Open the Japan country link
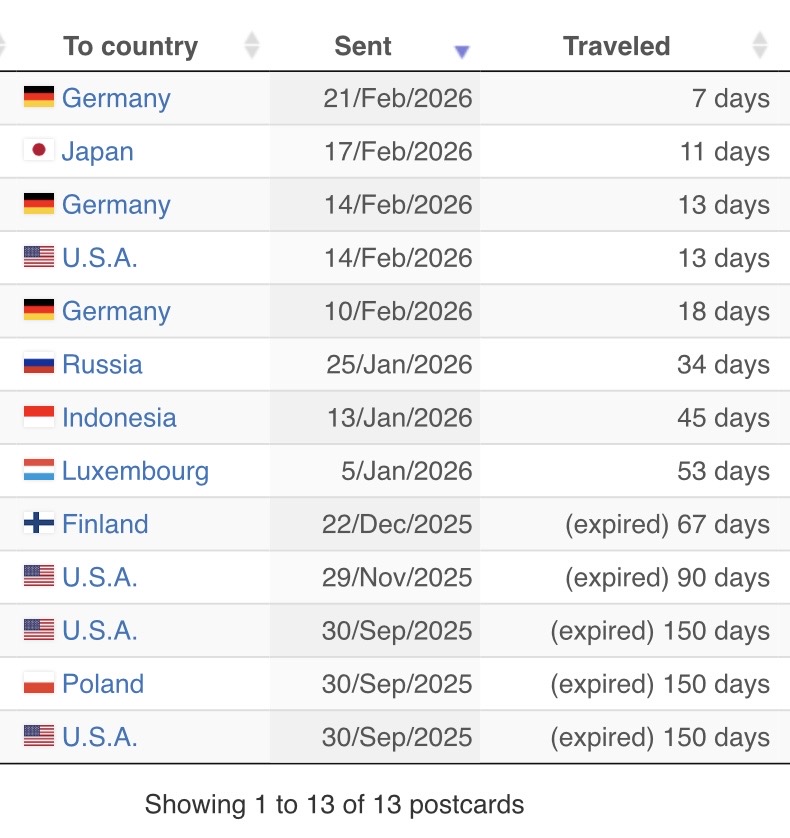The image size is (790, 838). click(97, 152)
